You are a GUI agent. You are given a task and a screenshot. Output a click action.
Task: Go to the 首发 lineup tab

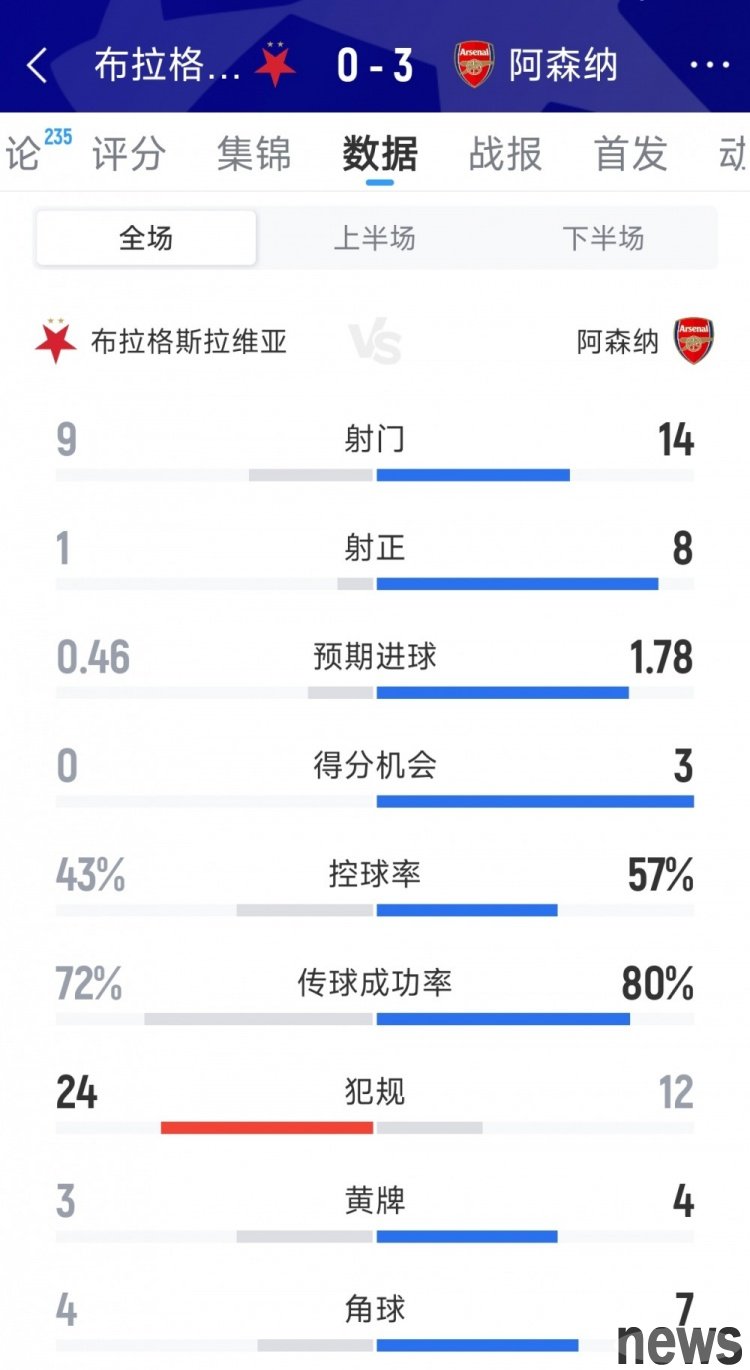tap(630, 155)
